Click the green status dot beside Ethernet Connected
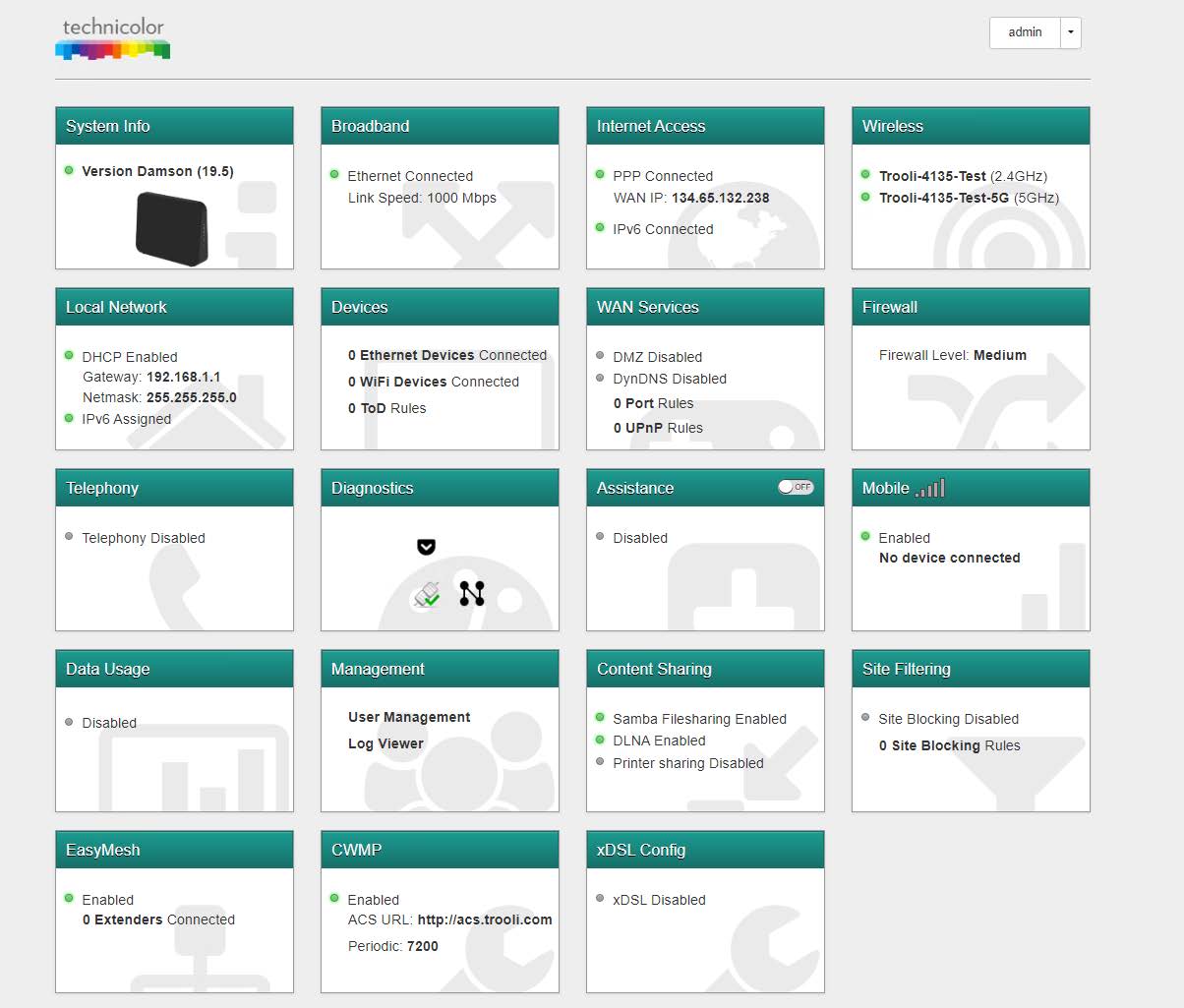This screenshot has width=1184, height=1008. [335, 175]
